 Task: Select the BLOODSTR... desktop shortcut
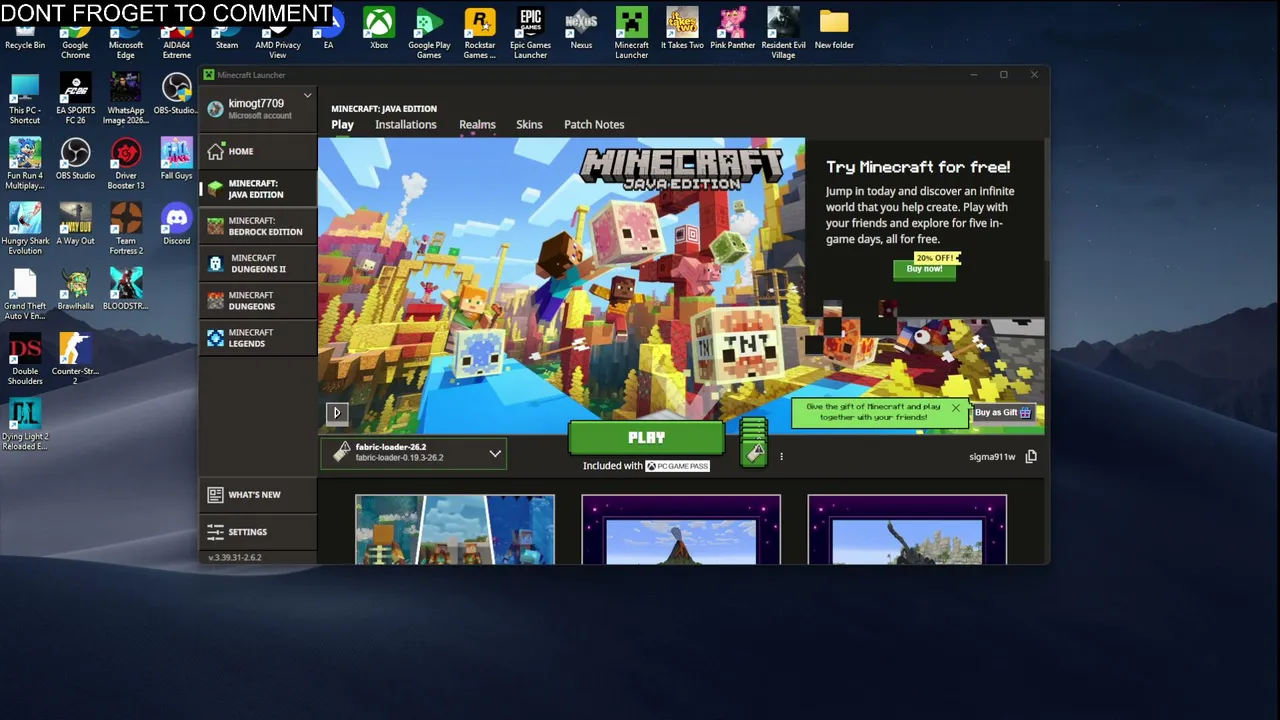click(x=126, y=289)
